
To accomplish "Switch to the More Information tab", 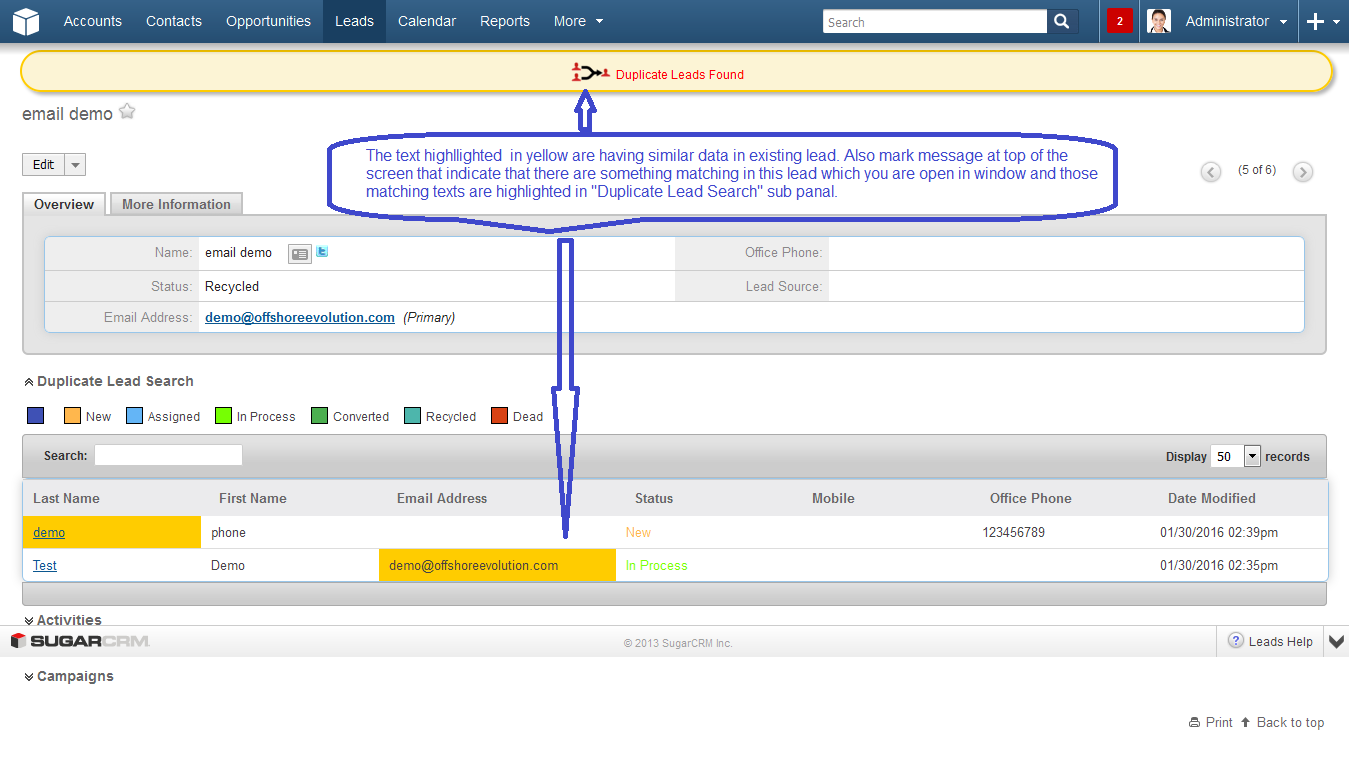I will [x=175, y=203].
